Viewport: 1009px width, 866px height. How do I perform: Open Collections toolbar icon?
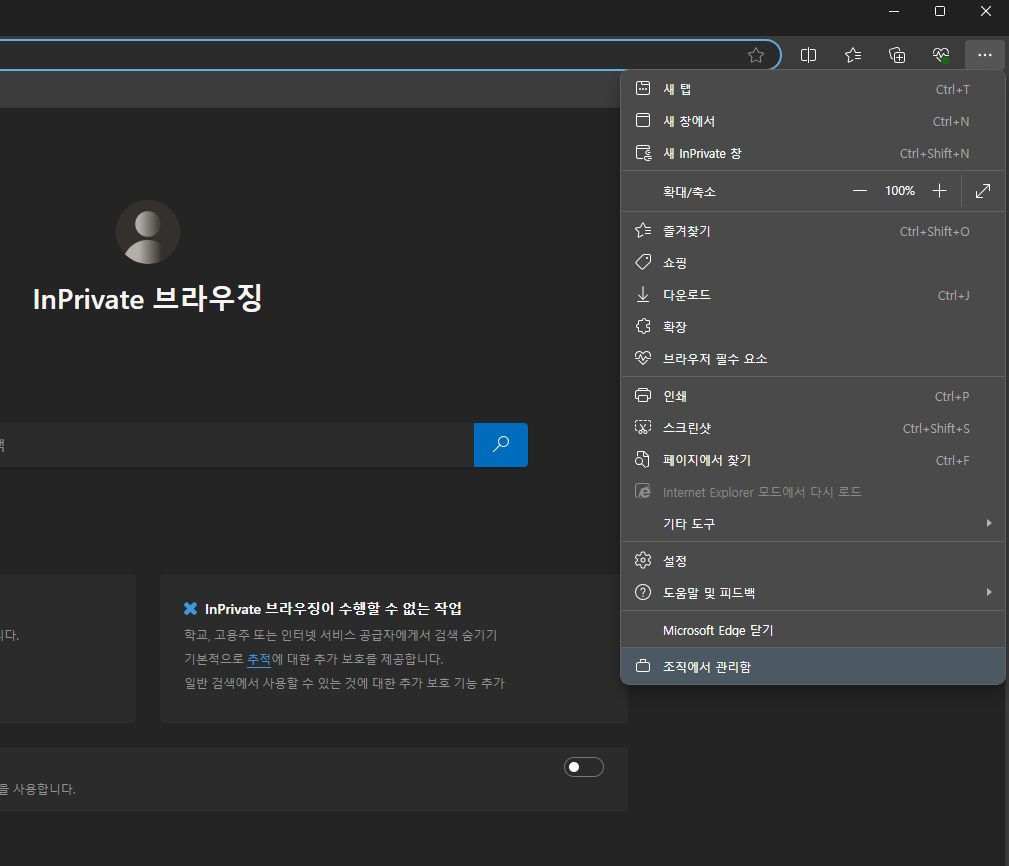pyautogui.click(x=897, y=55)
